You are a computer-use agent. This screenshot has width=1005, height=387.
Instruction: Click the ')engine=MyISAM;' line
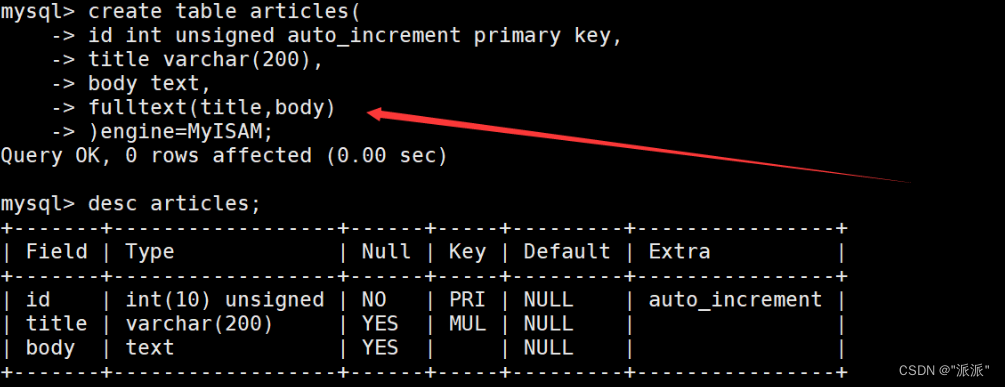[181, 132]
